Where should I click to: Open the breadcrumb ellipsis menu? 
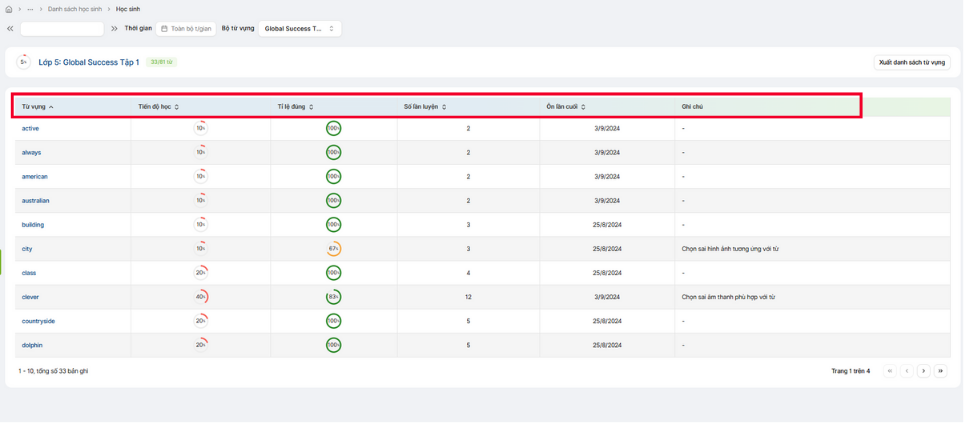coord(30,9)
